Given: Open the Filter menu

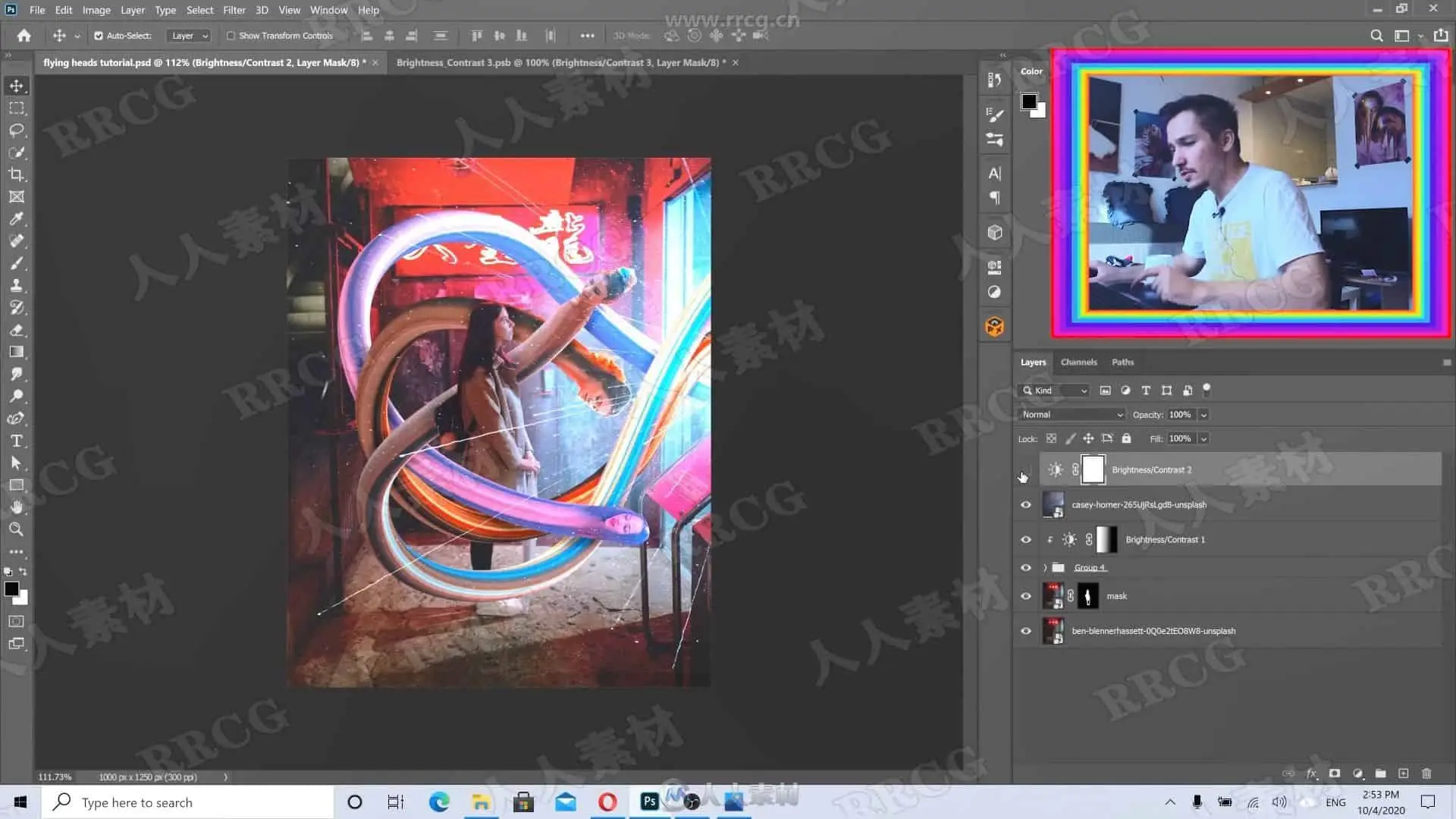Looking at the screenshot, I should point(234,10).
